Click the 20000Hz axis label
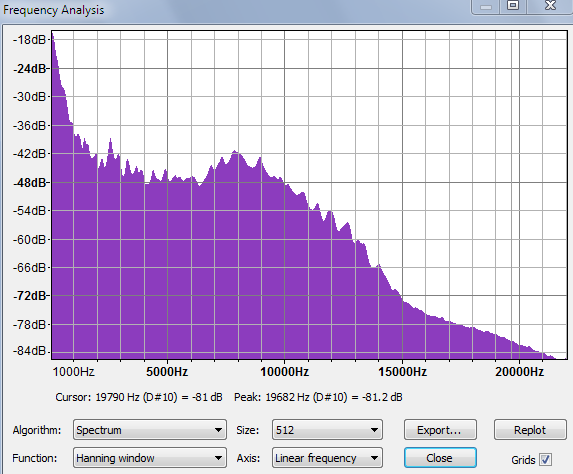This screenshot has width=573, height=474. [x=519, y=372]
